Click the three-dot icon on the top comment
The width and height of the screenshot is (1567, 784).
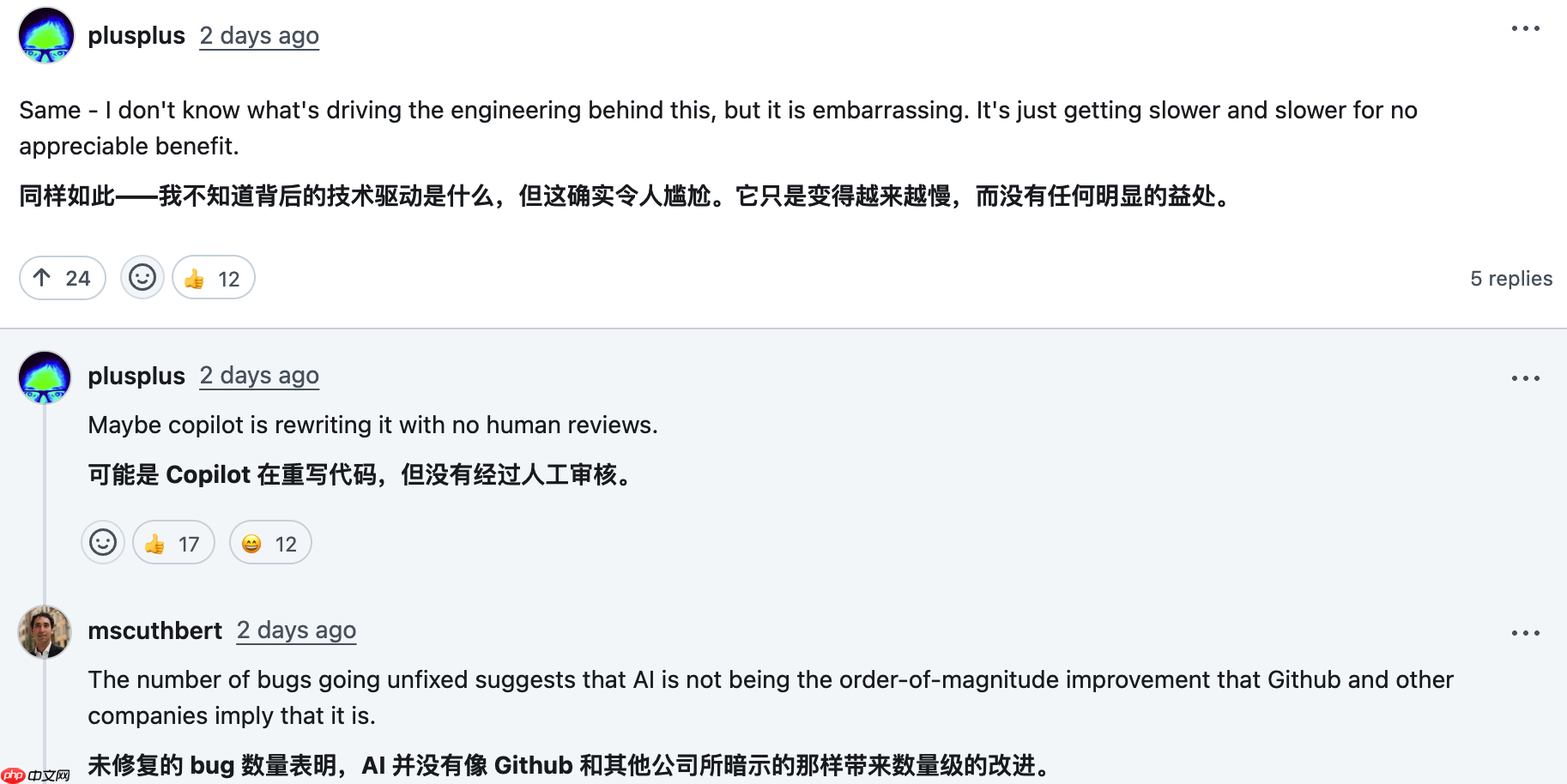[1526, 28]
